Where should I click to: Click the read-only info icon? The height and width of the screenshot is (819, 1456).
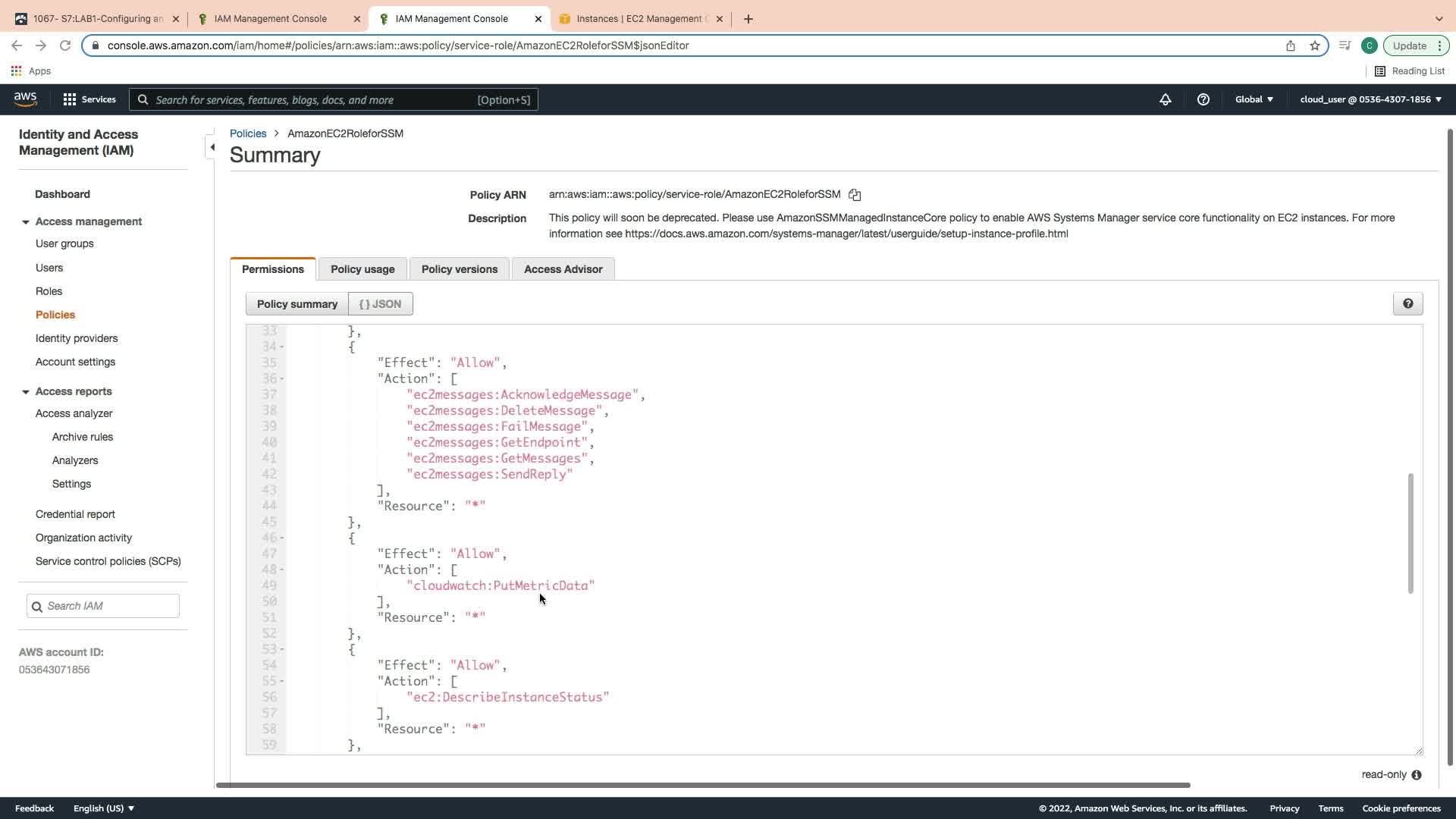click(x=1417, y=775)
